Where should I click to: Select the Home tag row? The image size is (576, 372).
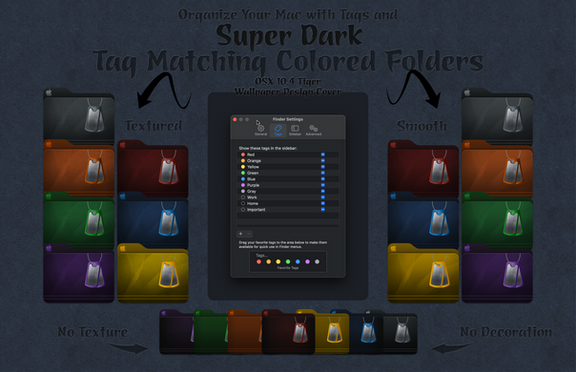click(x=288, y=203)
